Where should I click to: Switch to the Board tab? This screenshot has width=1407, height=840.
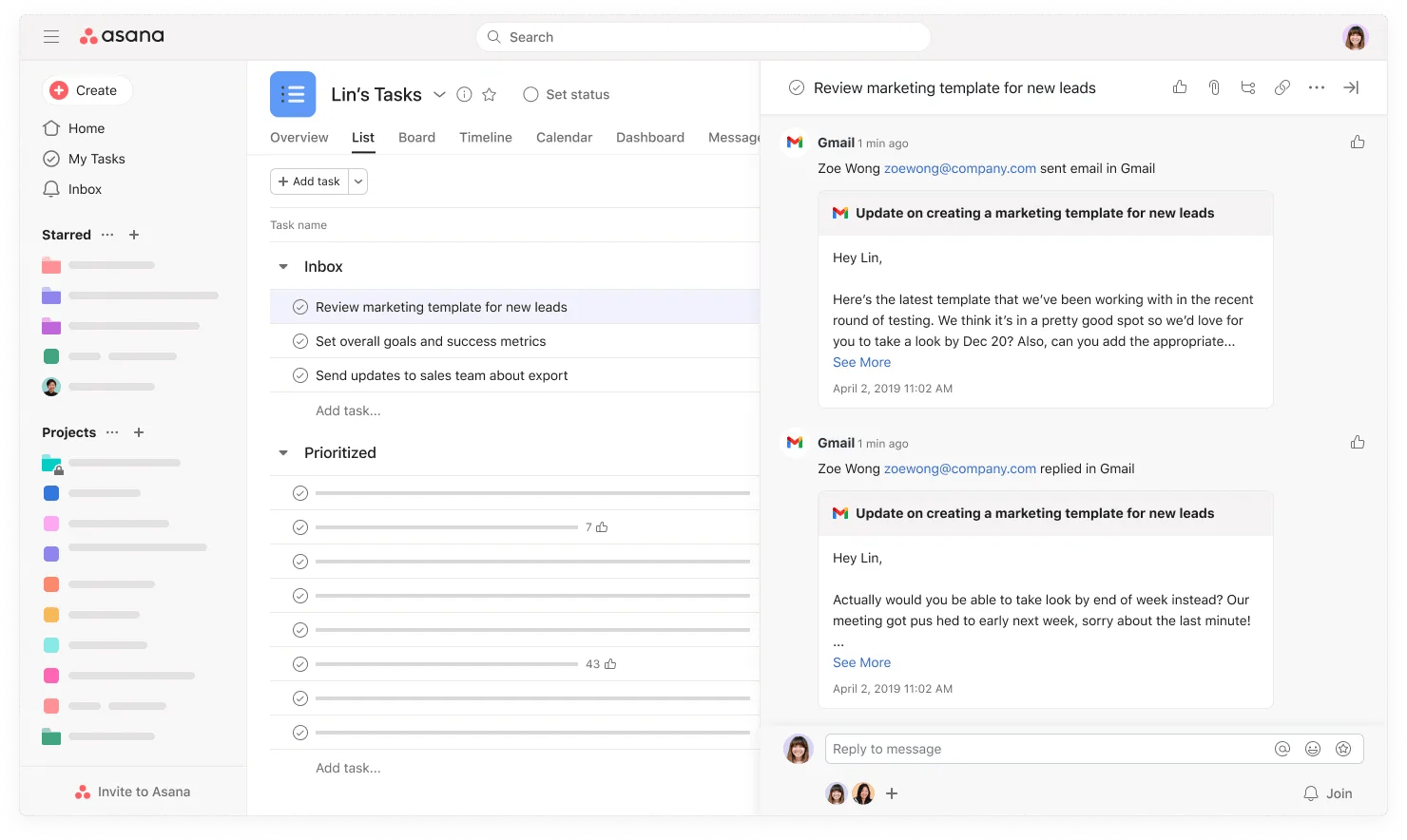tap(416, 138)
